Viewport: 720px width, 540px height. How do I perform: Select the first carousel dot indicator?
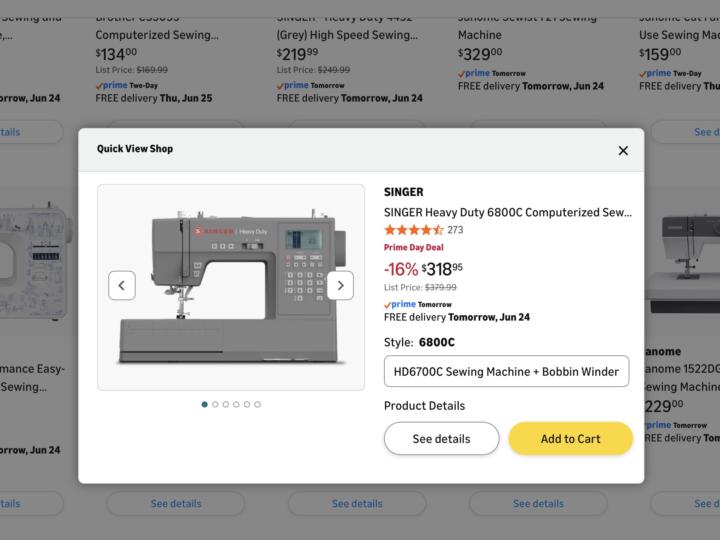pos(204,405)
